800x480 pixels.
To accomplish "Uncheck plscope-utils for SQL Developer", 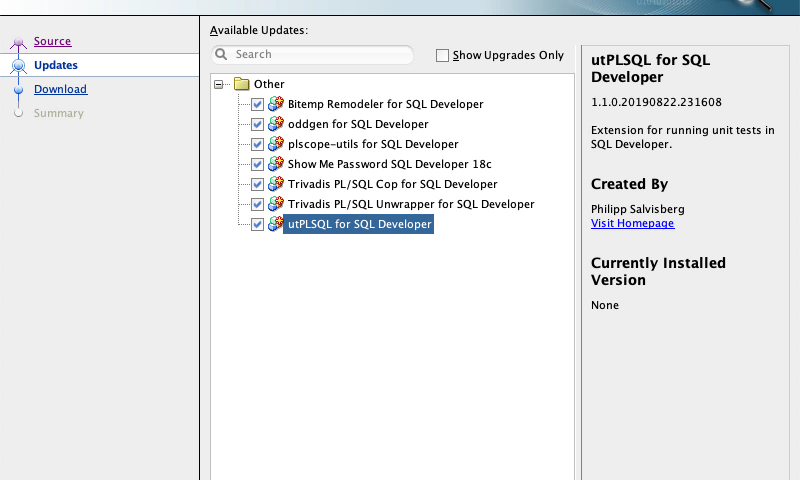I will (x=257, y=144).
